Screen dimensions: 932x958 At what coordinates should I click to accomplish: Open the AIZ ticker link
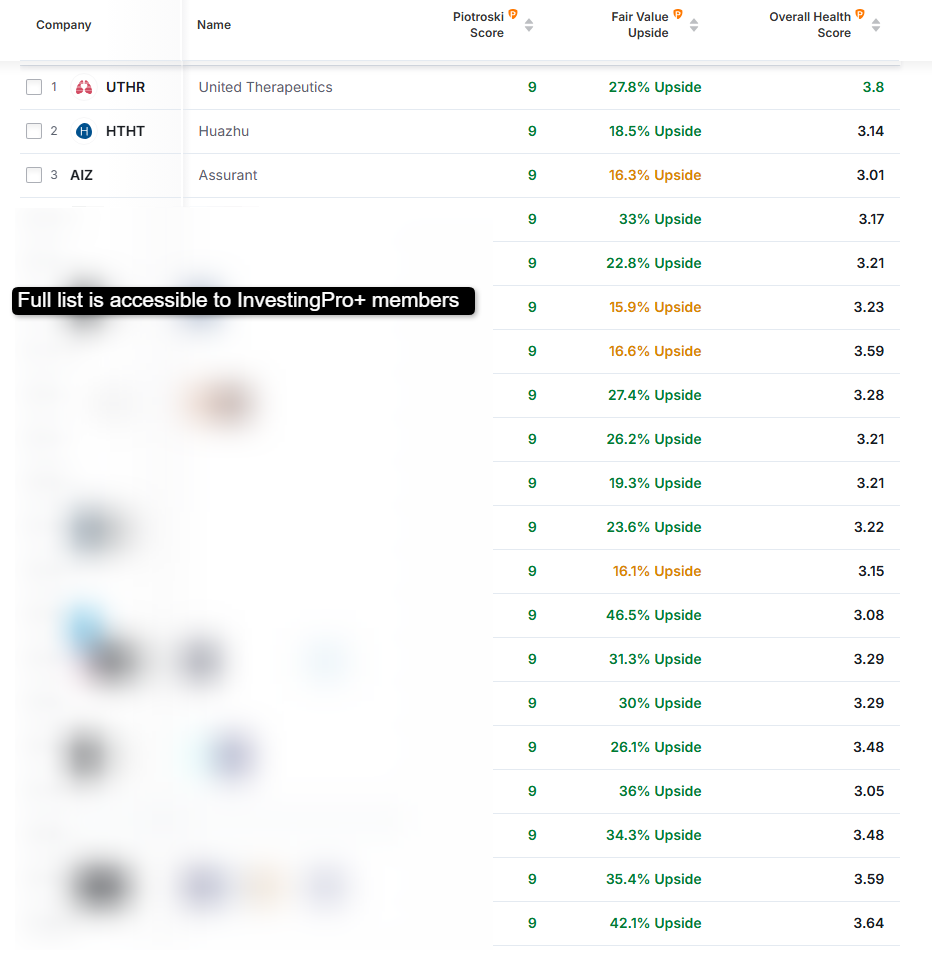81,175
